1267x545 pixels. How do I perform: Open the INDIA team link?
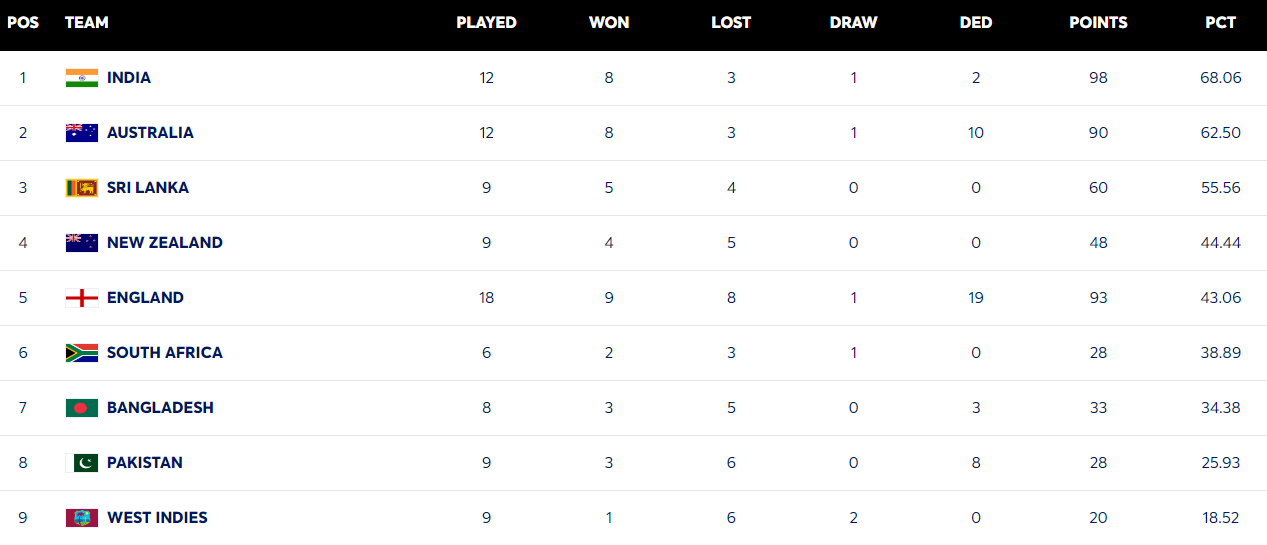tap(129, 78)
